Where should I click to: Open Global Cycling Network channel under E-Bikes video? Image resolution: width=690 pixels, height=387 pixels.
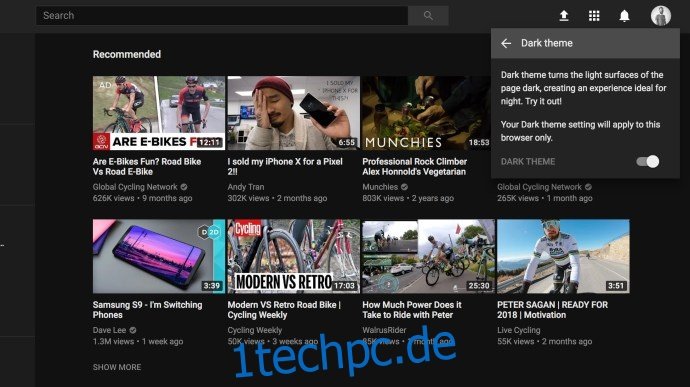(135, 187)
